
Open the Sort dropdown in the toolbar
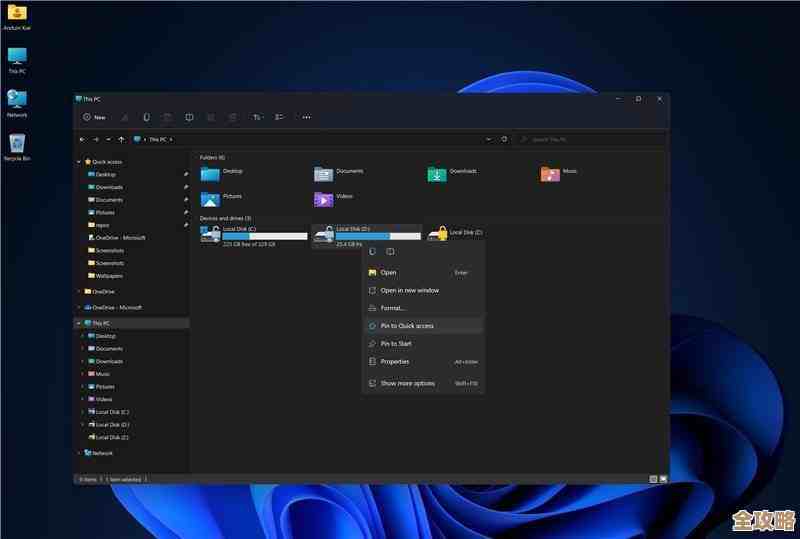257,117
